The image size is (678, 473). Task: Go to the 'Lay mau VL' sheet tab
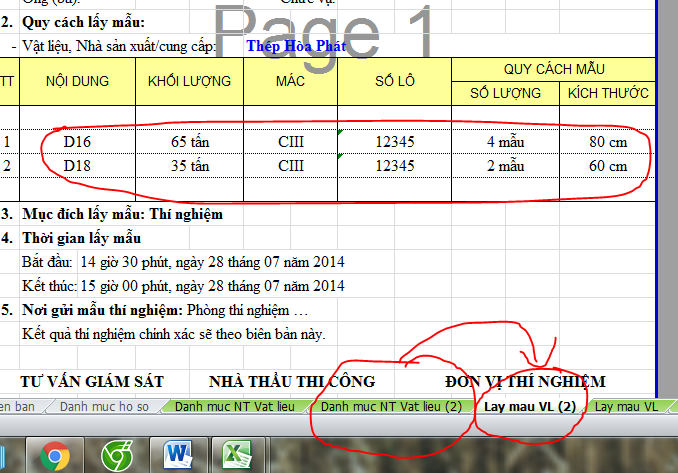click(x=625, y=407)
